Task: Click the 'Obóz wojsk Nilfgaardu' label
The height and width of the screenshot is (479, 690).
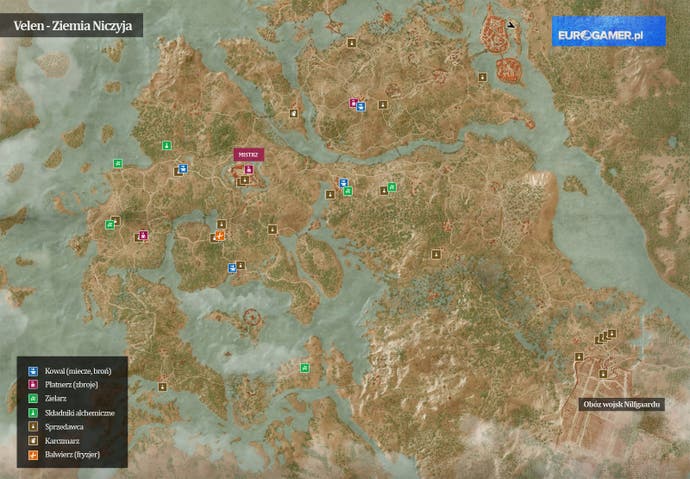Action: point(621,404)
